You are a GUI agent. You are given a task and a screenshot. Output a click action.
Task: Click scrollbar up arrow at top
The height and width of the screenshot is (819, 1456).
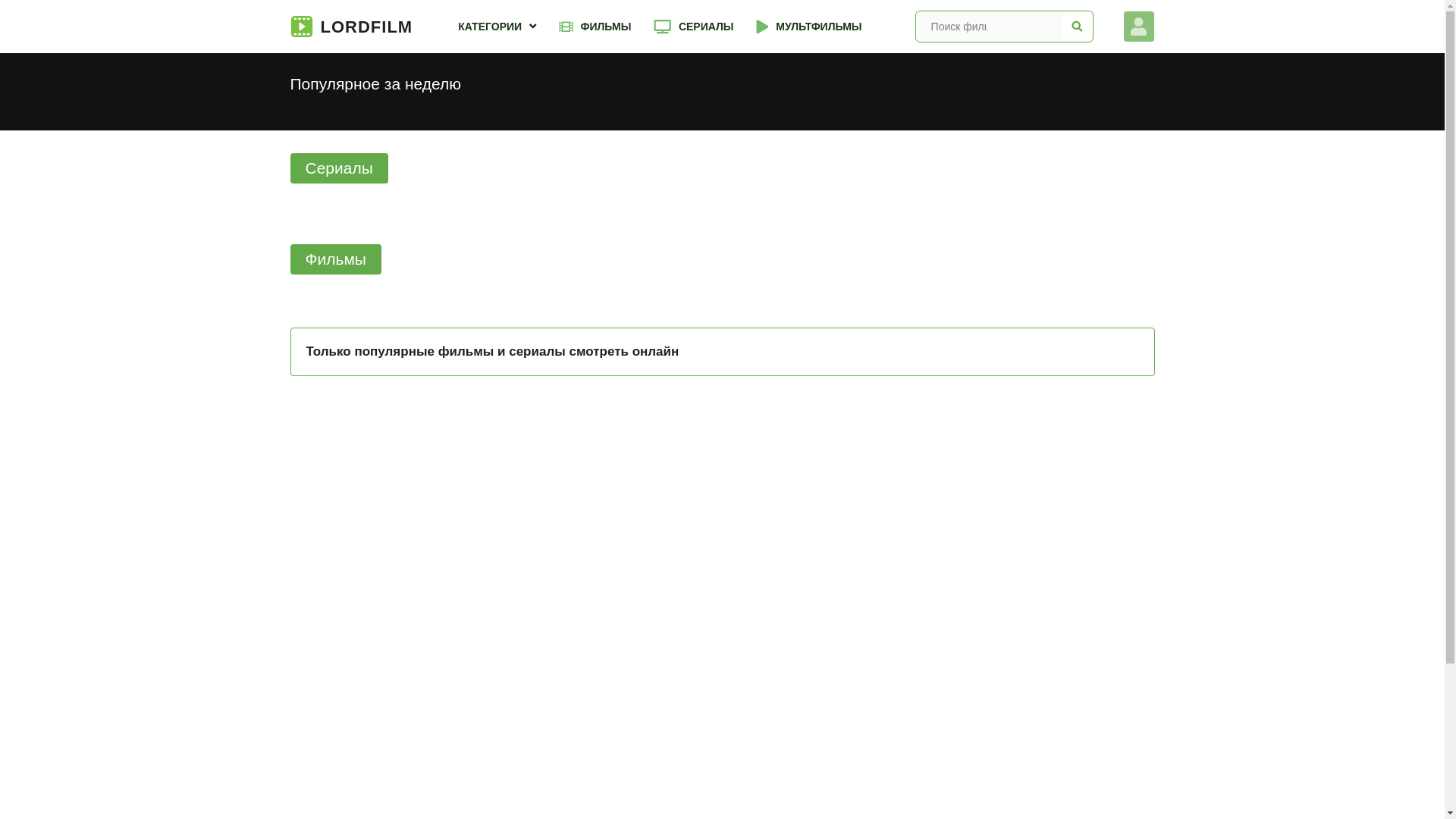click(x=1450, y=5)
